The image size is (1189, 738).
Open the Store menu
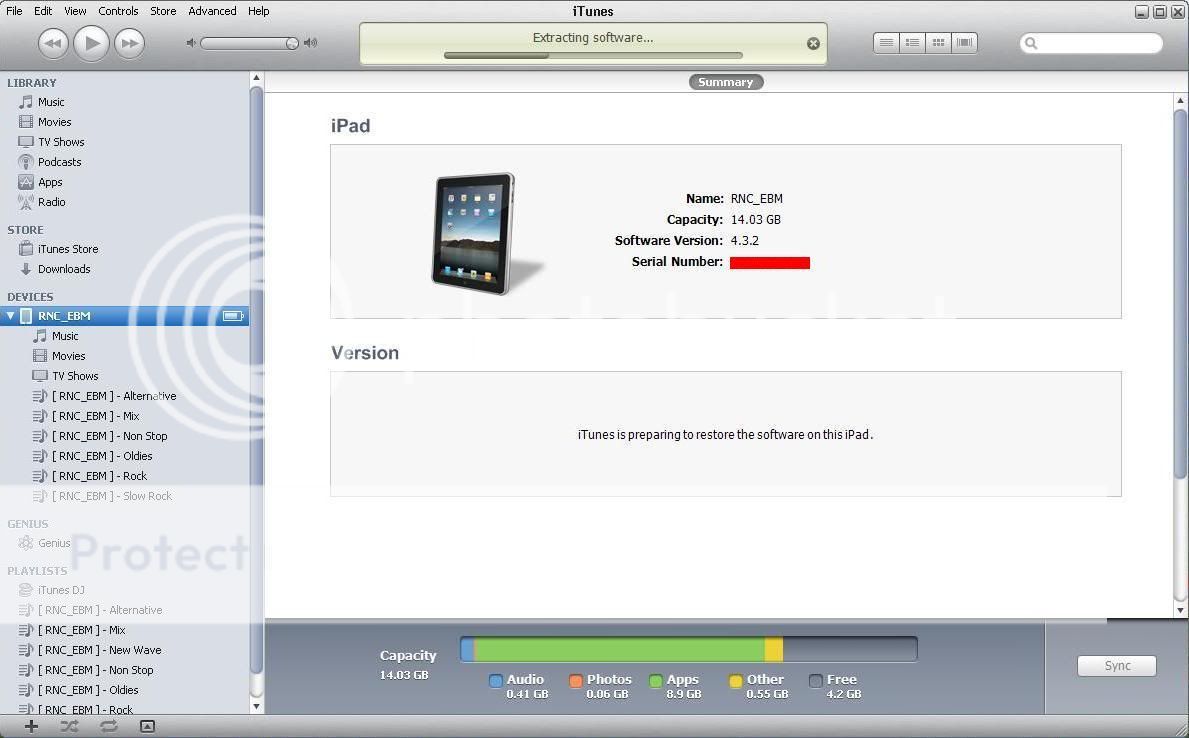pos(163,11)
